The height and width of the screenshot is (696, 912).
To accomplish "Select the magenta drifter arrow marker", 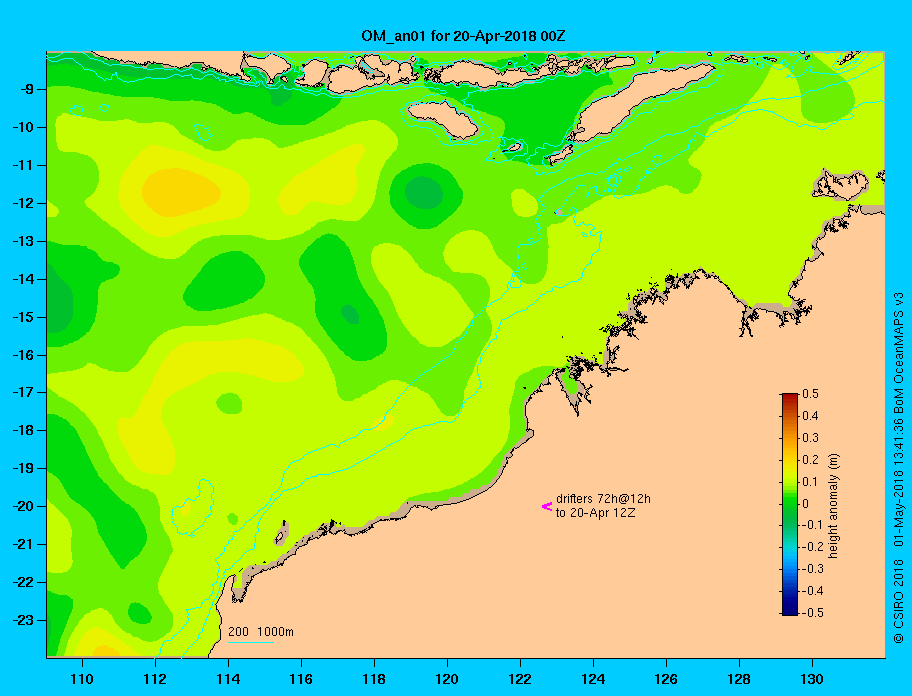I will [547, 506].
